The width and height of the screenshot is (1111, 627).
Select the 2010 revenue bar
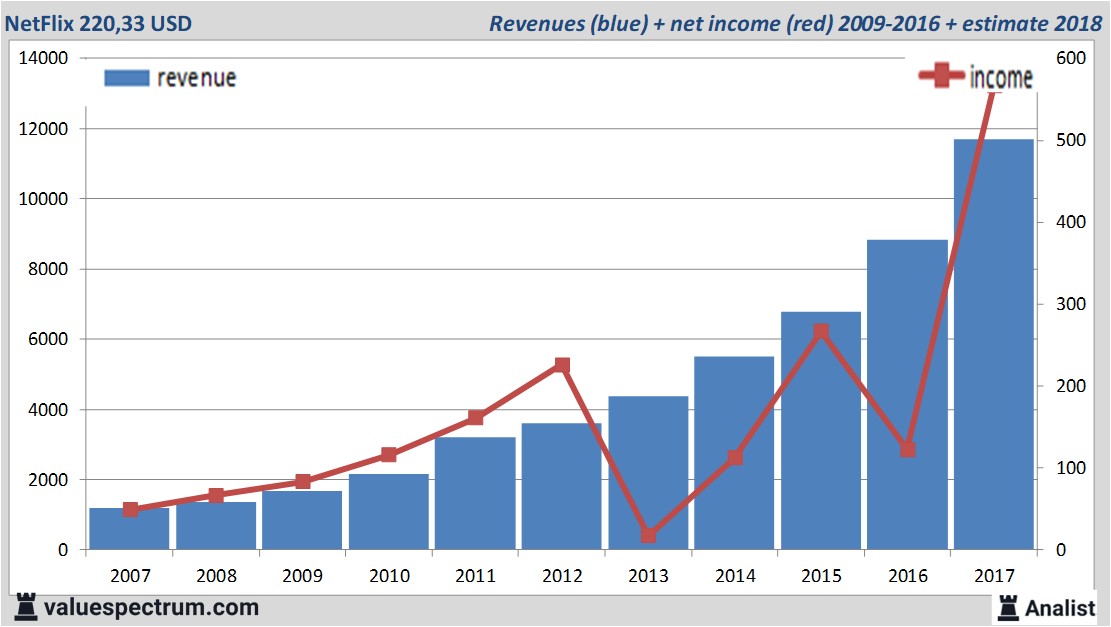coord(389,512)
